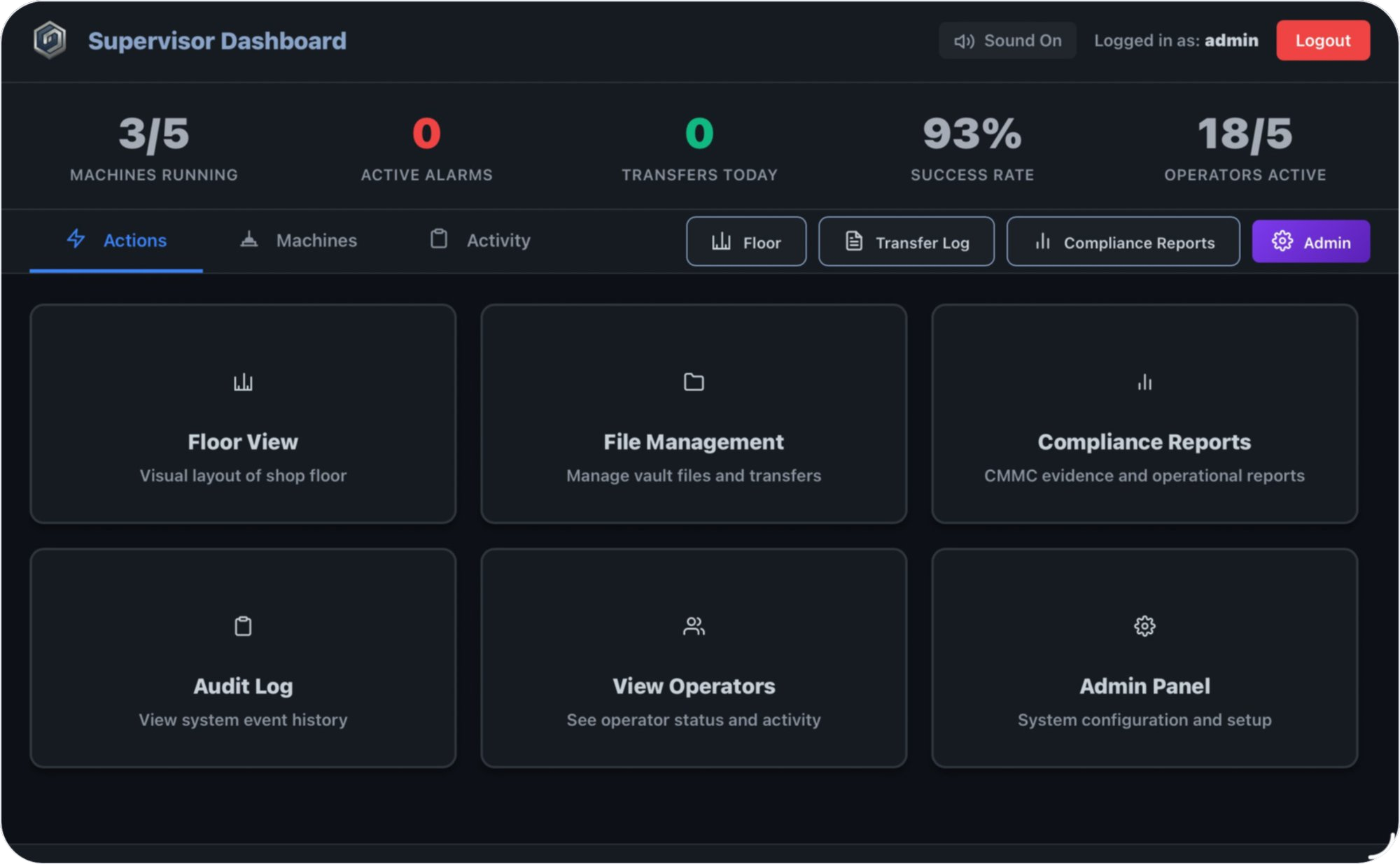The image size is (1400, 864).
Task: Click the Audit Log card
Action: click(243, 658)
